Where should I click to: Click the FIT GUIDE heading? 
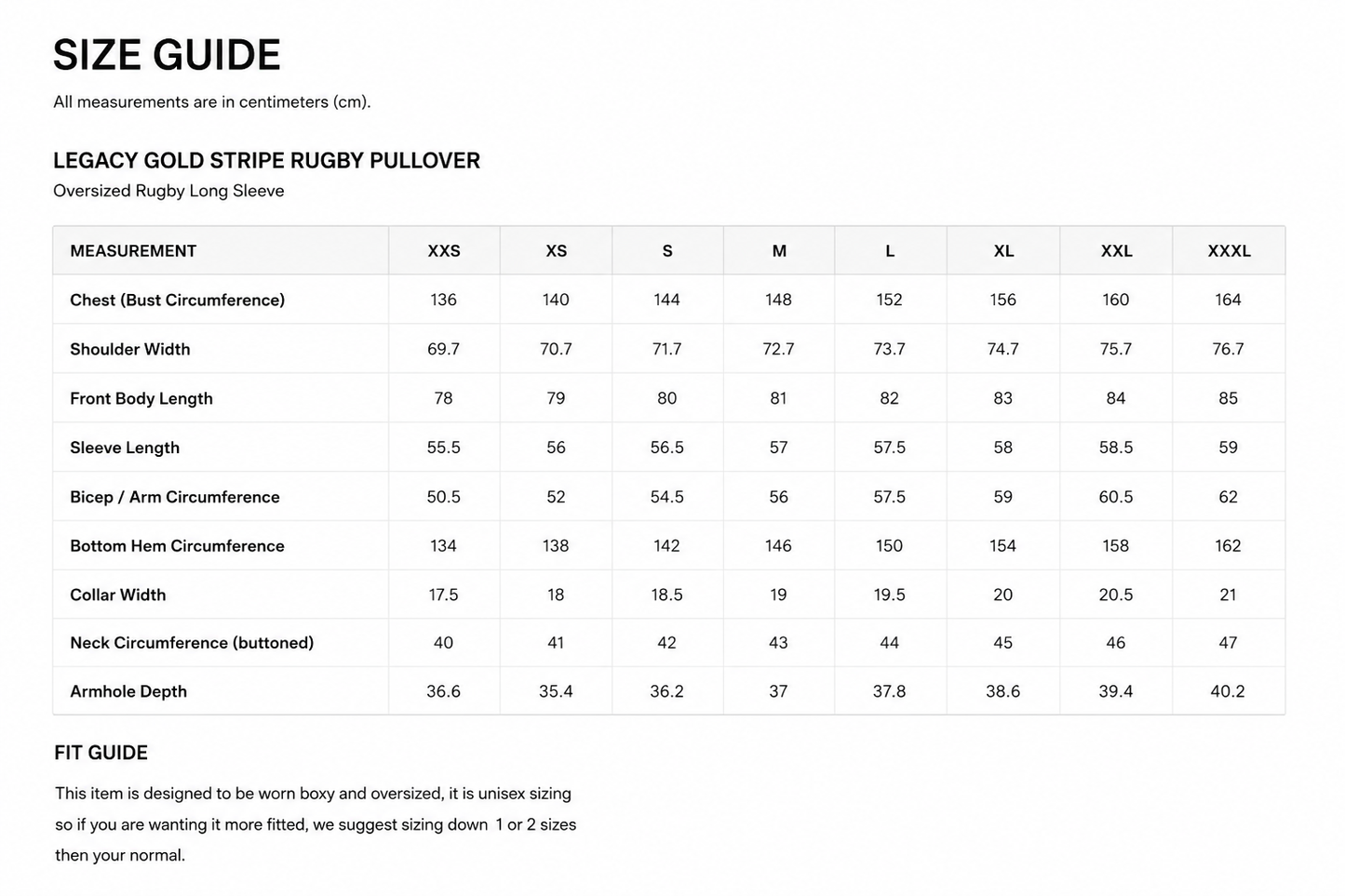[101, 753]
